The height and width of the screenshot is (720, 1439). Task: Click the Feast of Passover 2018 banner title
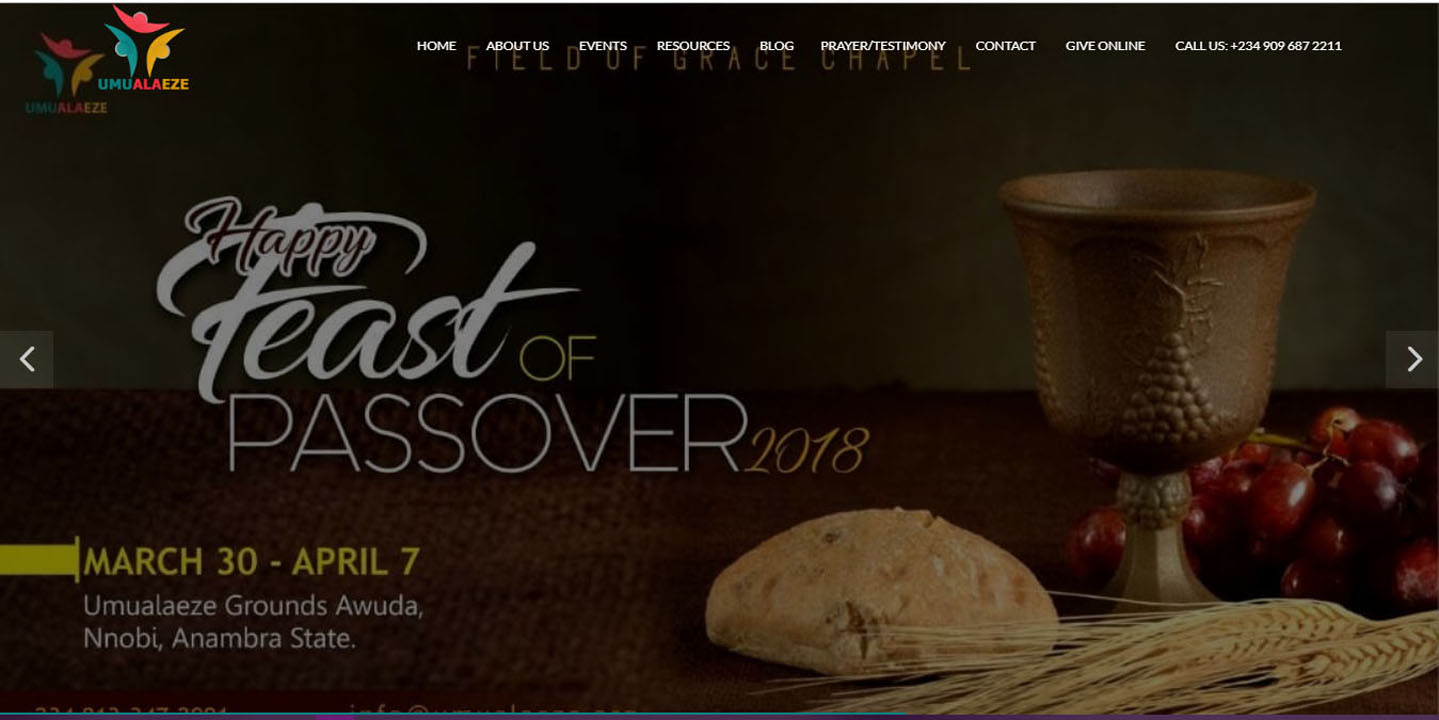click(x=512, y=337)
